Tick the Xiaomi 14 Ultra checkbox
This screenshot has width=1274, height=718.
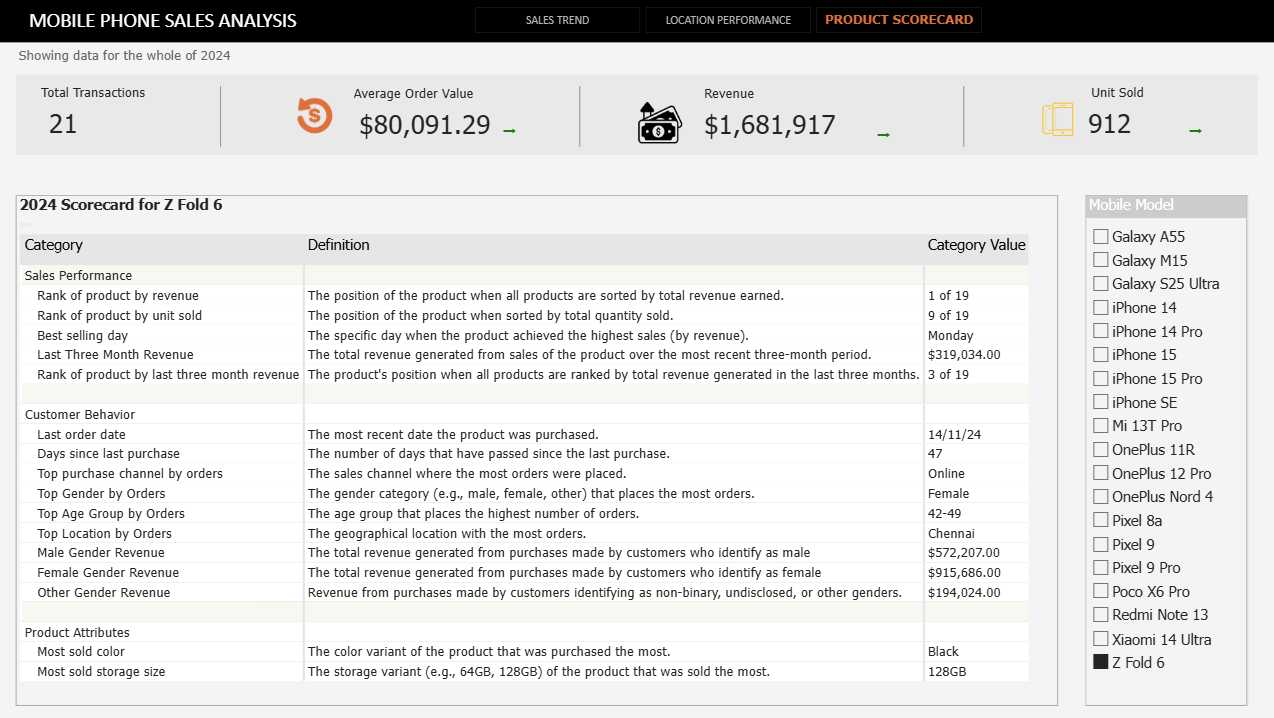pos(1101,639)
